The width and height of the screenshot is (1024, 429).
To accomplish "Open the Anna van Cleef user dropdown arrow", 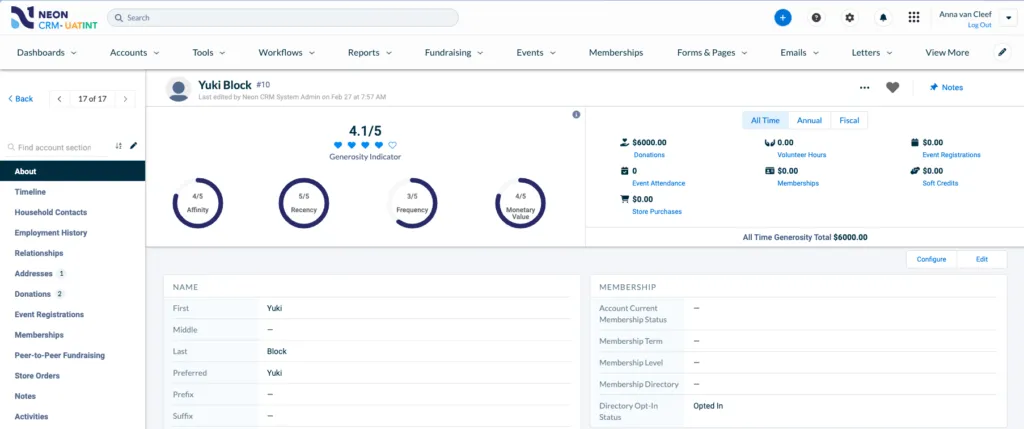I will point(1005,18).
